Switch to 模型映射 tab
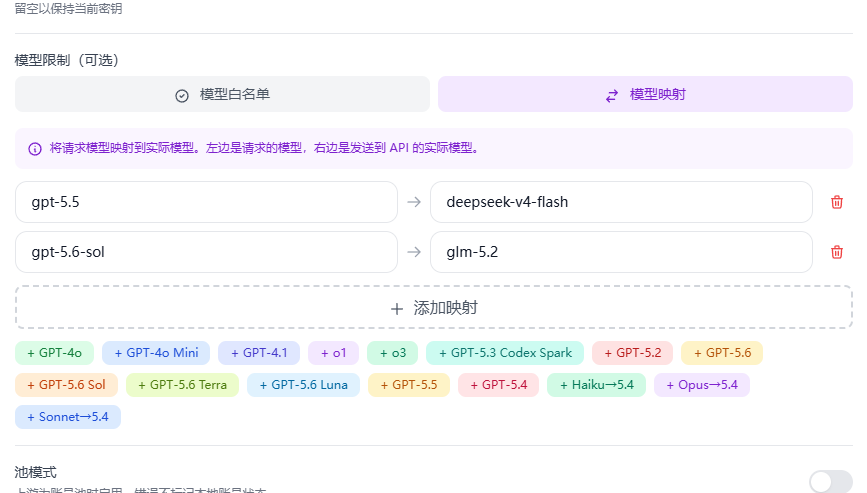 (x=645, y=95)
